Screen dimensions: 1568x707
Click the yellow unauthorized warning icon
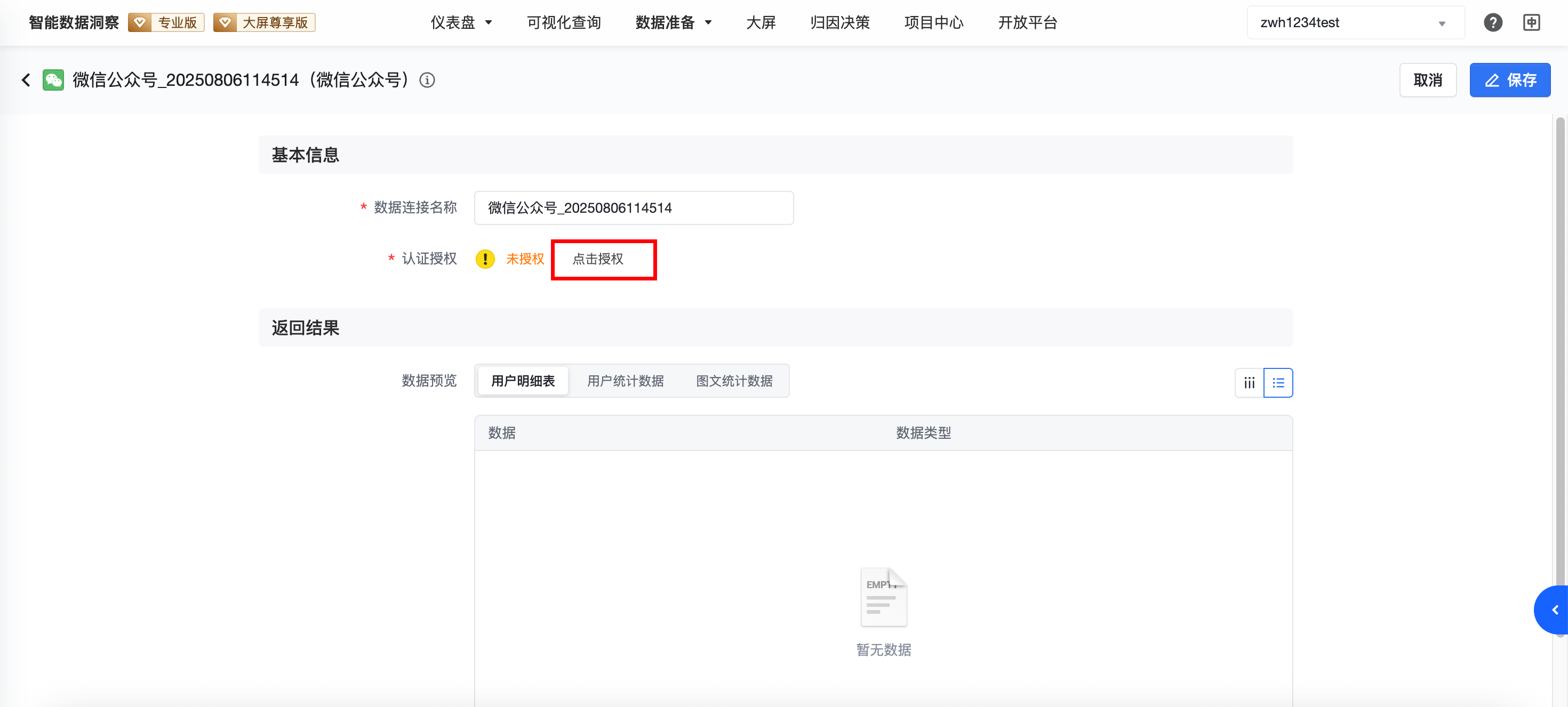(x=485, y=259)
